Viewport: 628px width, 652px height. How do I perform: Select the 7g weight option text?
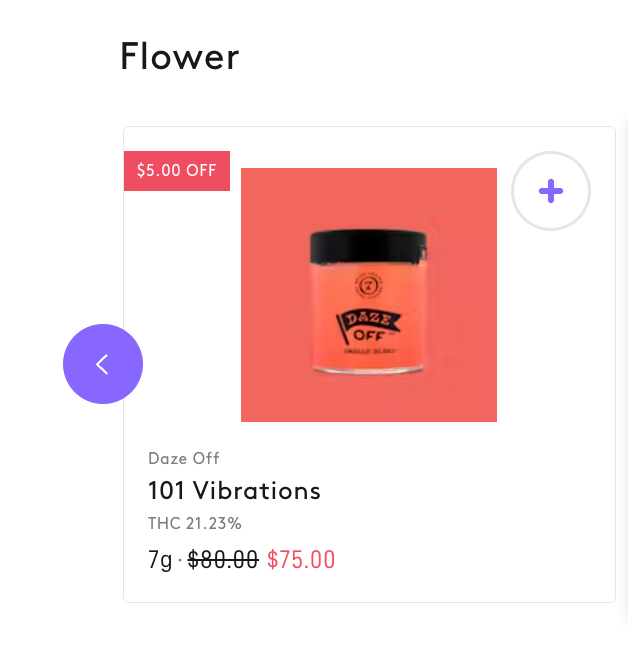pos(160,559)
